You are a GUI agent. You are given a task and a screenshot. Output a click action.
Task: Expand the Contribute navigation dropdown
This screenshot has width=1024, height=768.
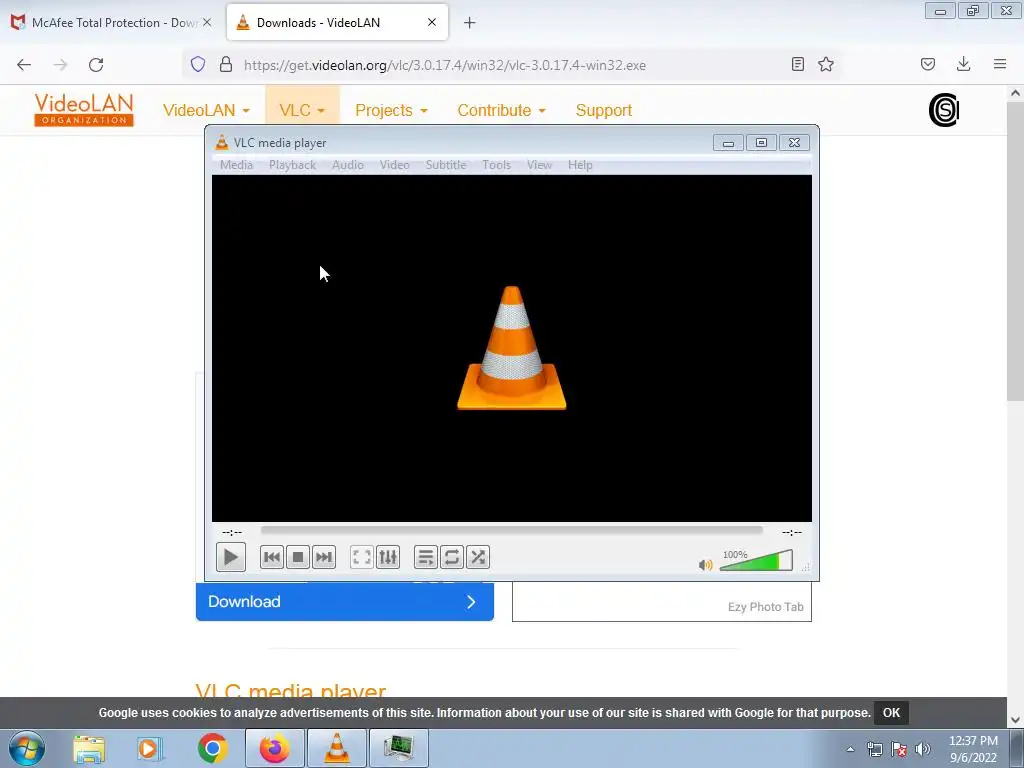pyautogui.click(x=502, y=110)
